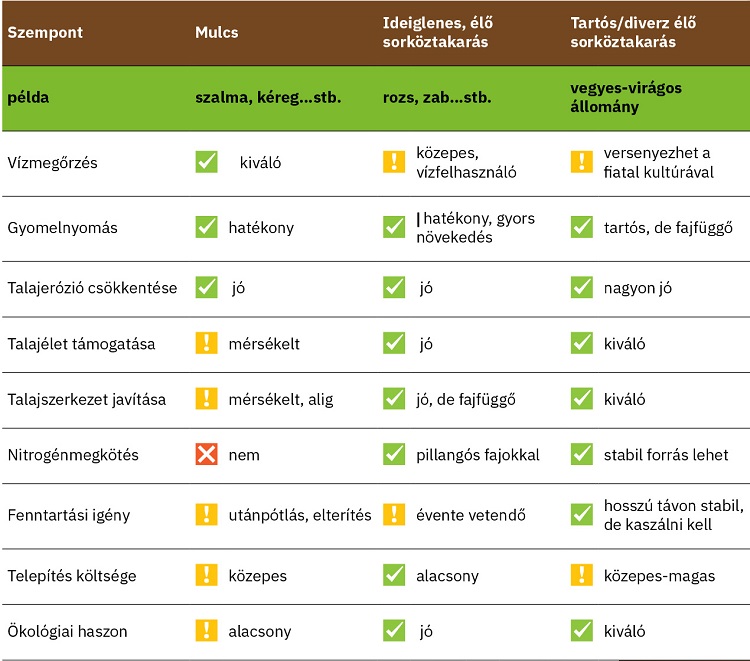Click the warning icon beside 'utánpótlás, elterítés'

(206, 515)
